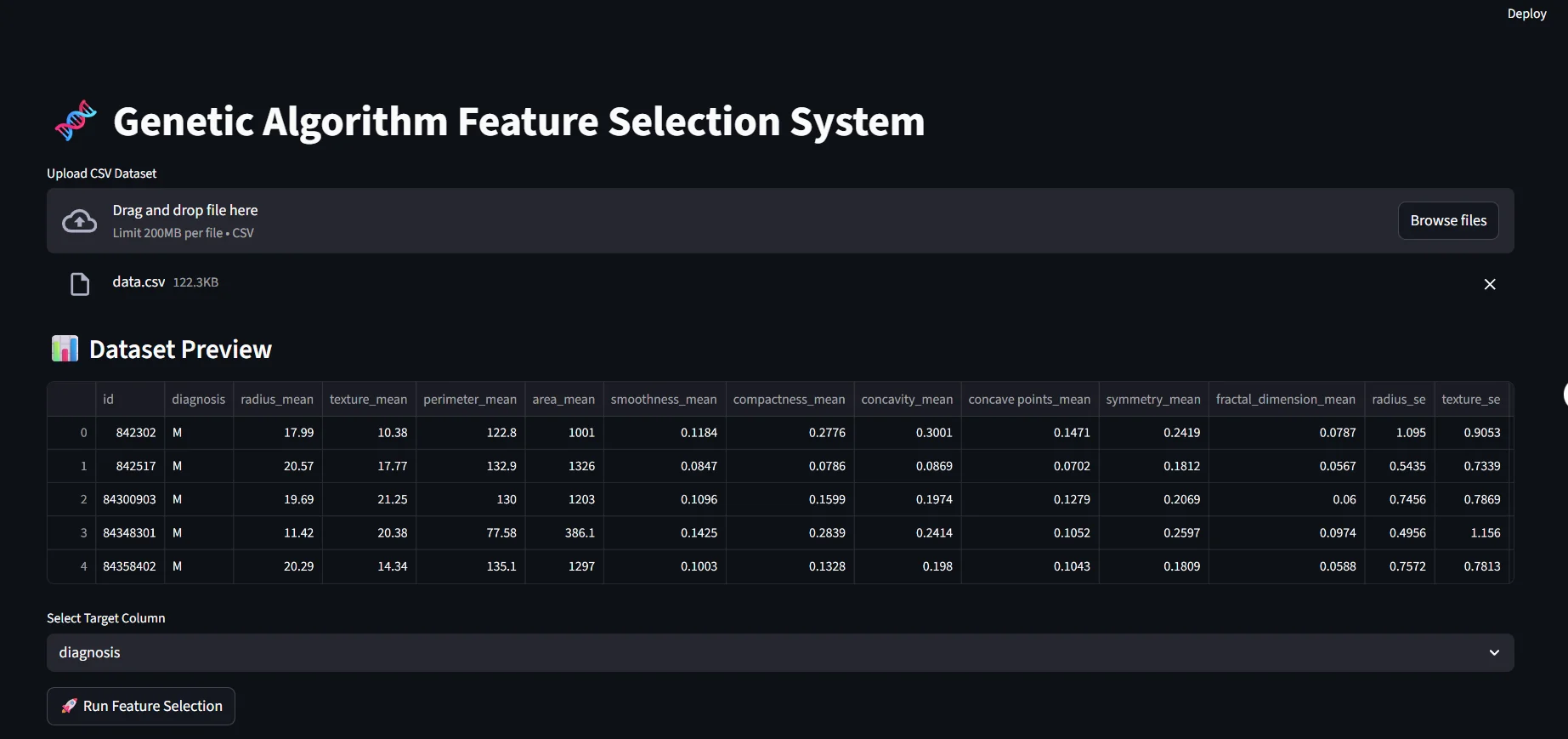1568x739 pixels.
Task: Click row index 0 cell
Action: [71, 433]
